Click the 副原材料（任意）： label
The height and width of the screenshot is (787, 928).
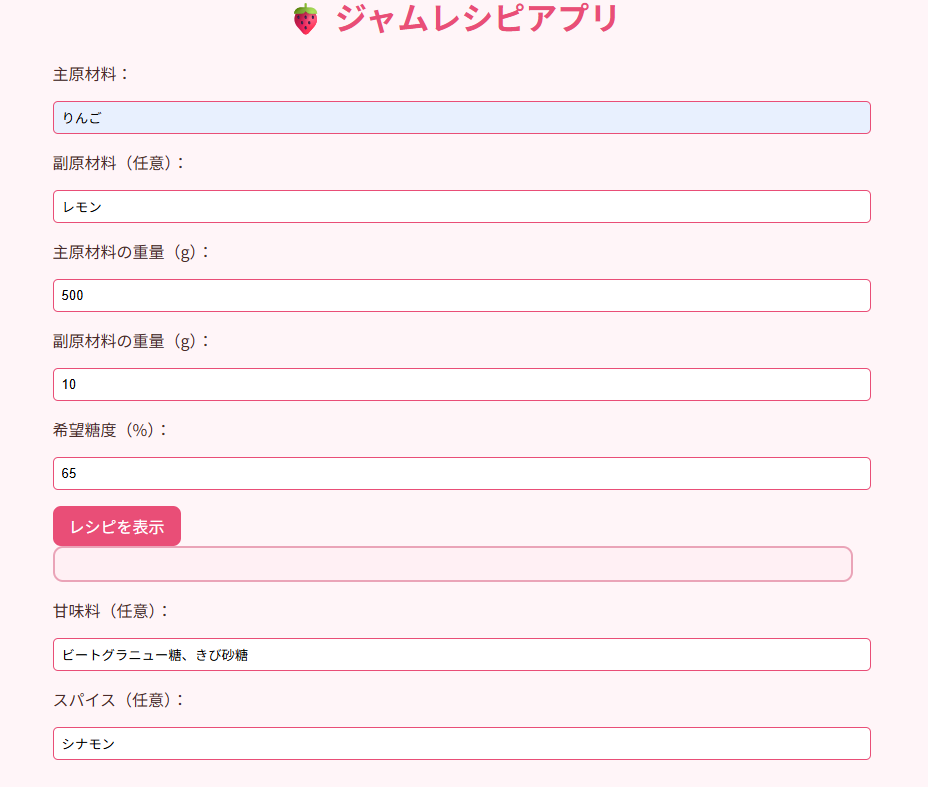tap(119, 163)
